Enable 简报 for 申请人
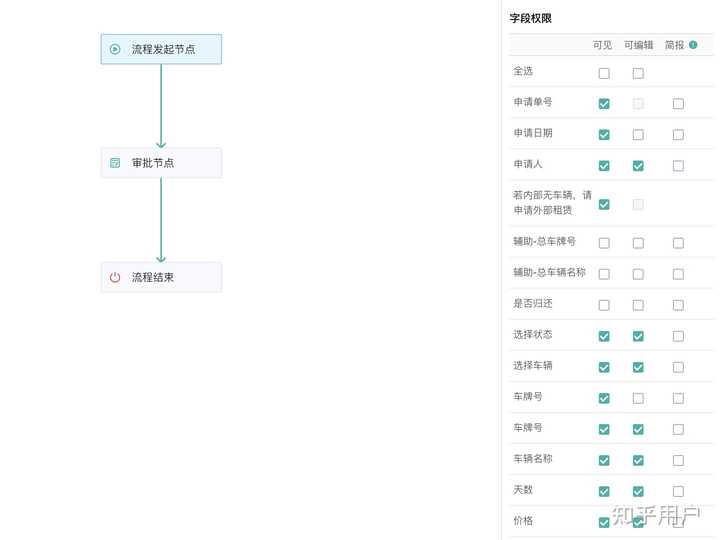The height and width of the screenshot is (540, 720). coord(678,166)
